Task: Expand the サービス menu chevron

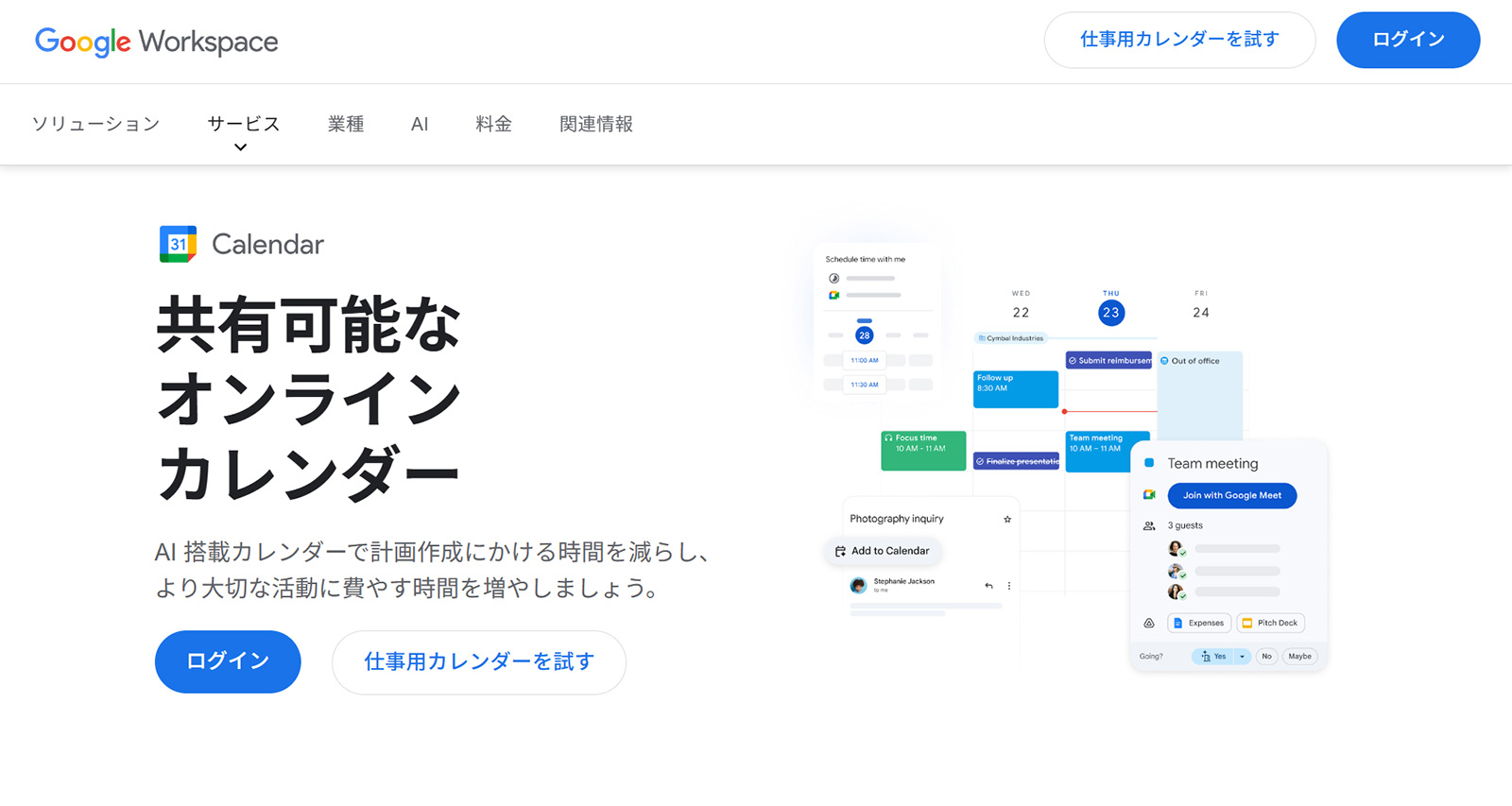Action: pos(240,147)
